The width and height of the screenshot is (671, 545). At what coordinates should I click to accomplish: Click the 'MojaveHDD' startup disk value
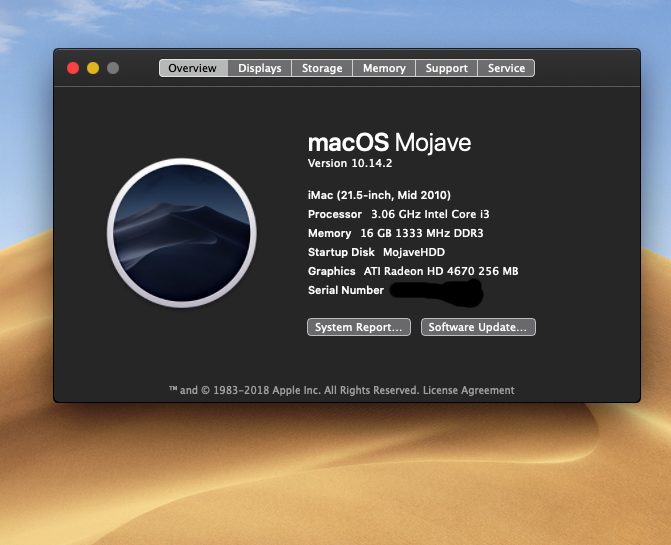pyautogui.click(x=414, y=252)
